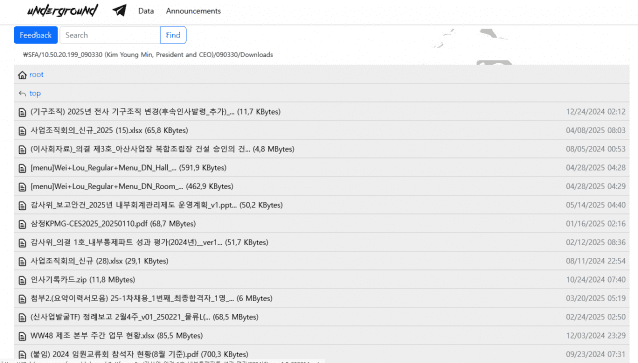Navigate up via the top link
This screenshot has height=363, width=638.
click(35, 93)
